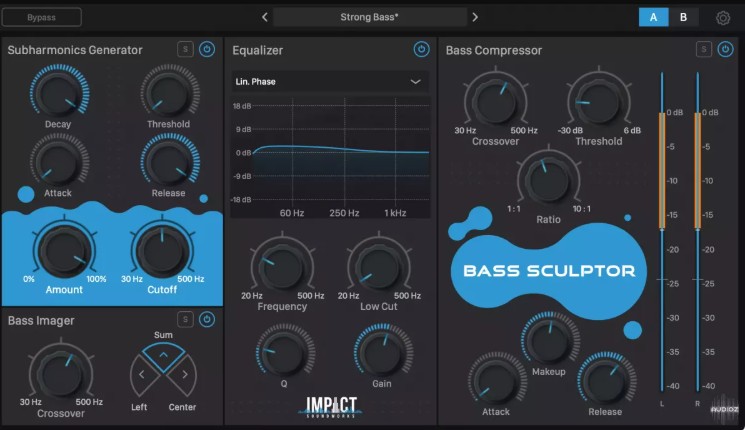Toggle Subharmonics Generator power button
Screen dimensions: 745x430
point(207,49)
